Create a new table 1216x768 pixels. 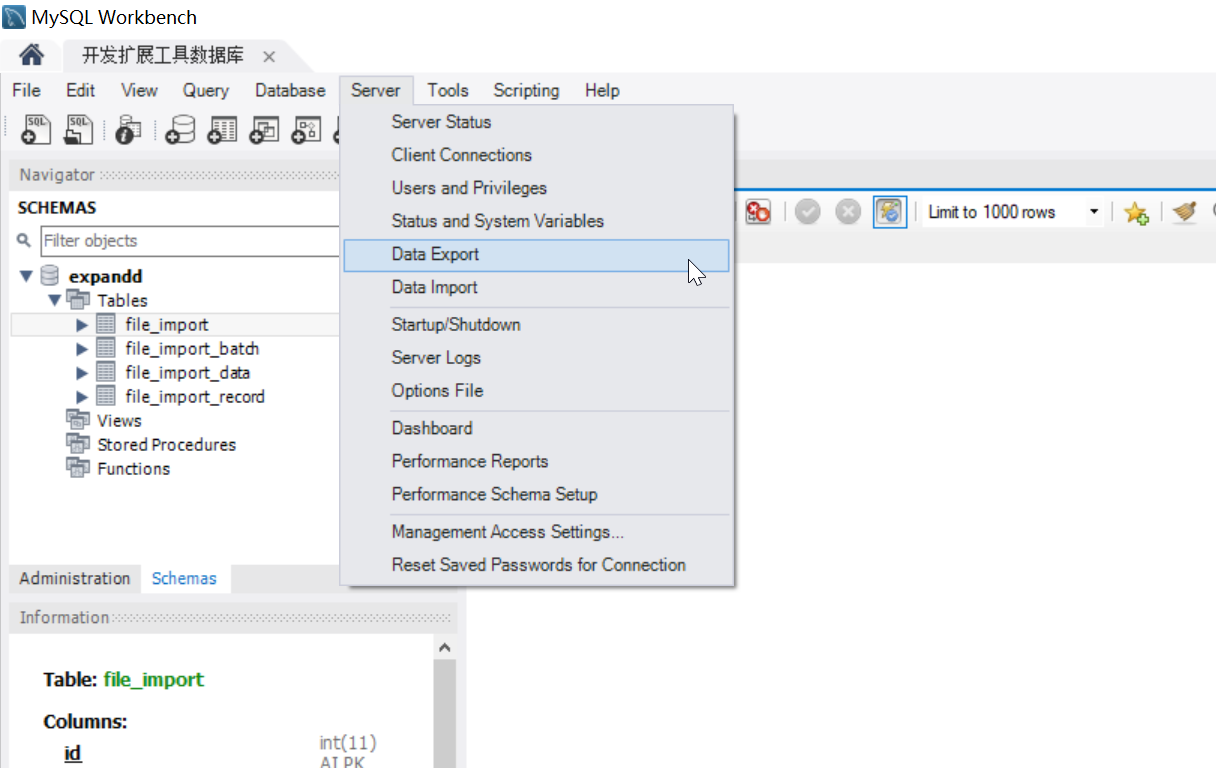(222, 129)
